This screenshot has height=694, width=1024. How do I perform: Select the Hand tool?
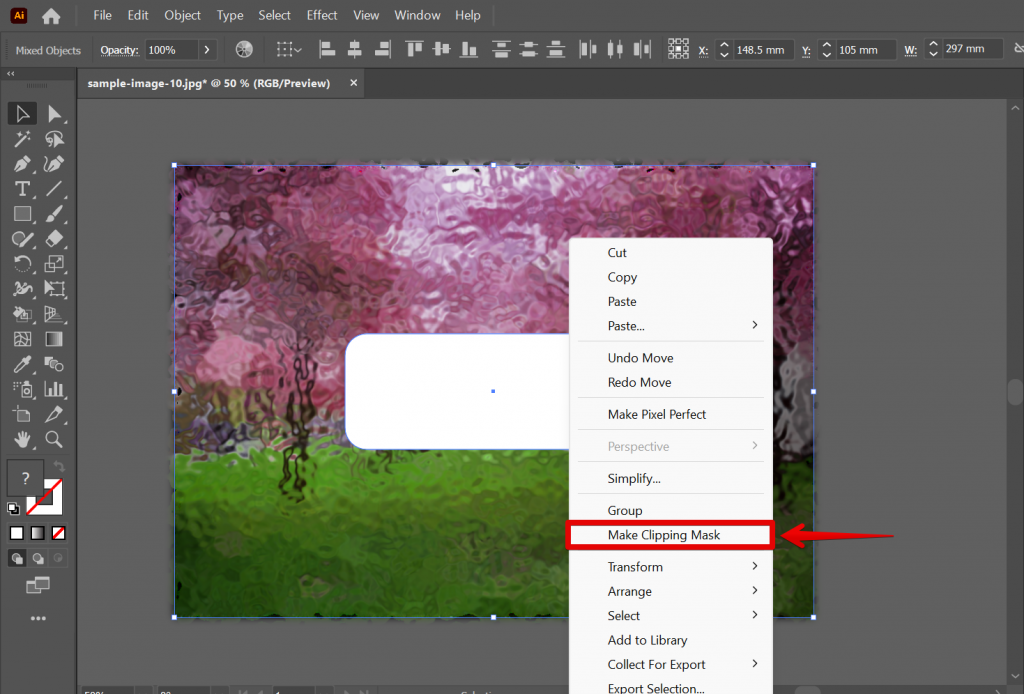[22, 438]
